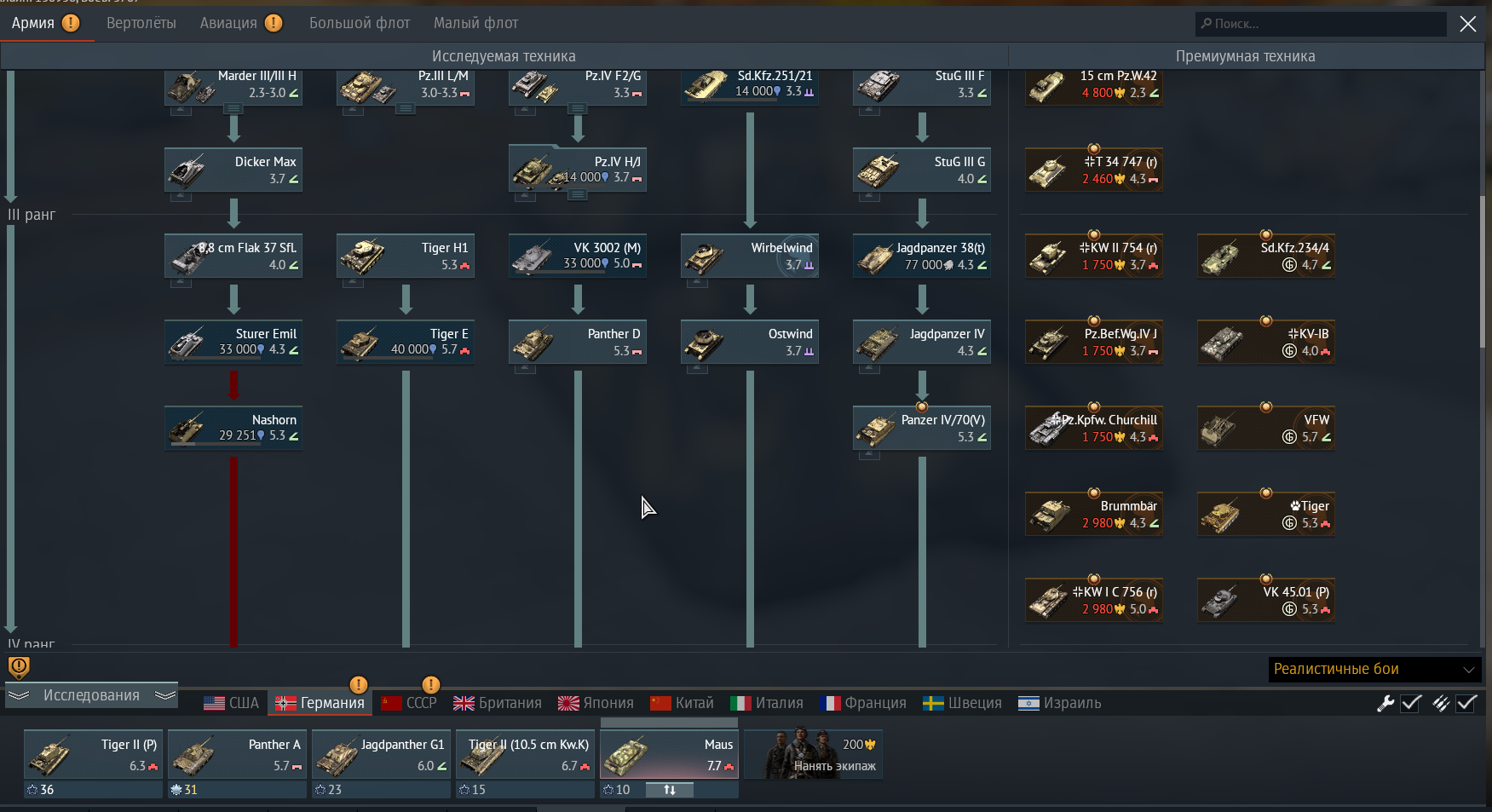Image resolution: width=1492 pixels, height=812 pixels.
Task: Click the ammunition auto-refill icon
Action: [x=1441, y=703]
